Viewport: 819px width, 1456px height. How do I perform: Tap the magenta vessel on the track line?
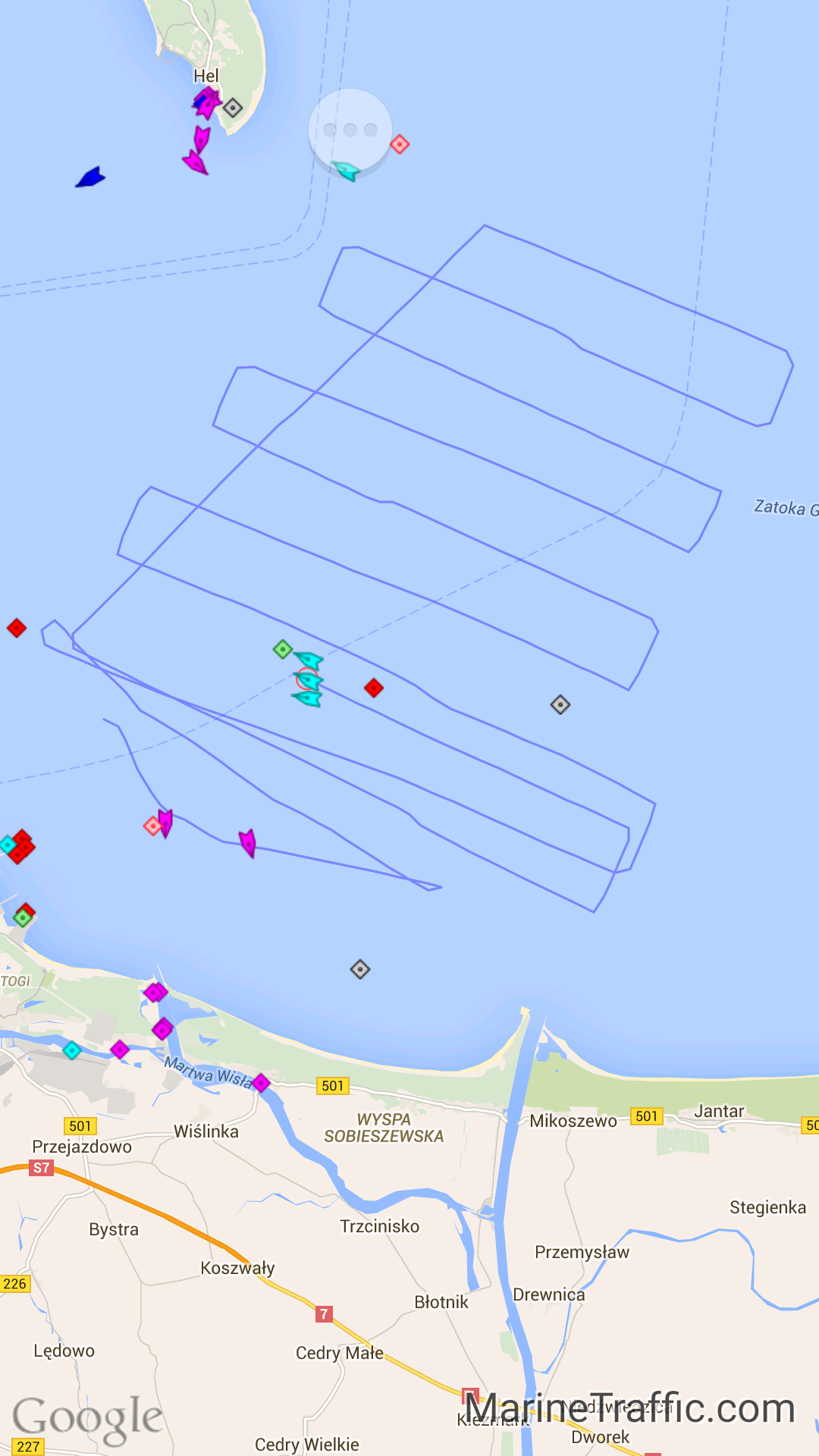[x=247, y=843]
